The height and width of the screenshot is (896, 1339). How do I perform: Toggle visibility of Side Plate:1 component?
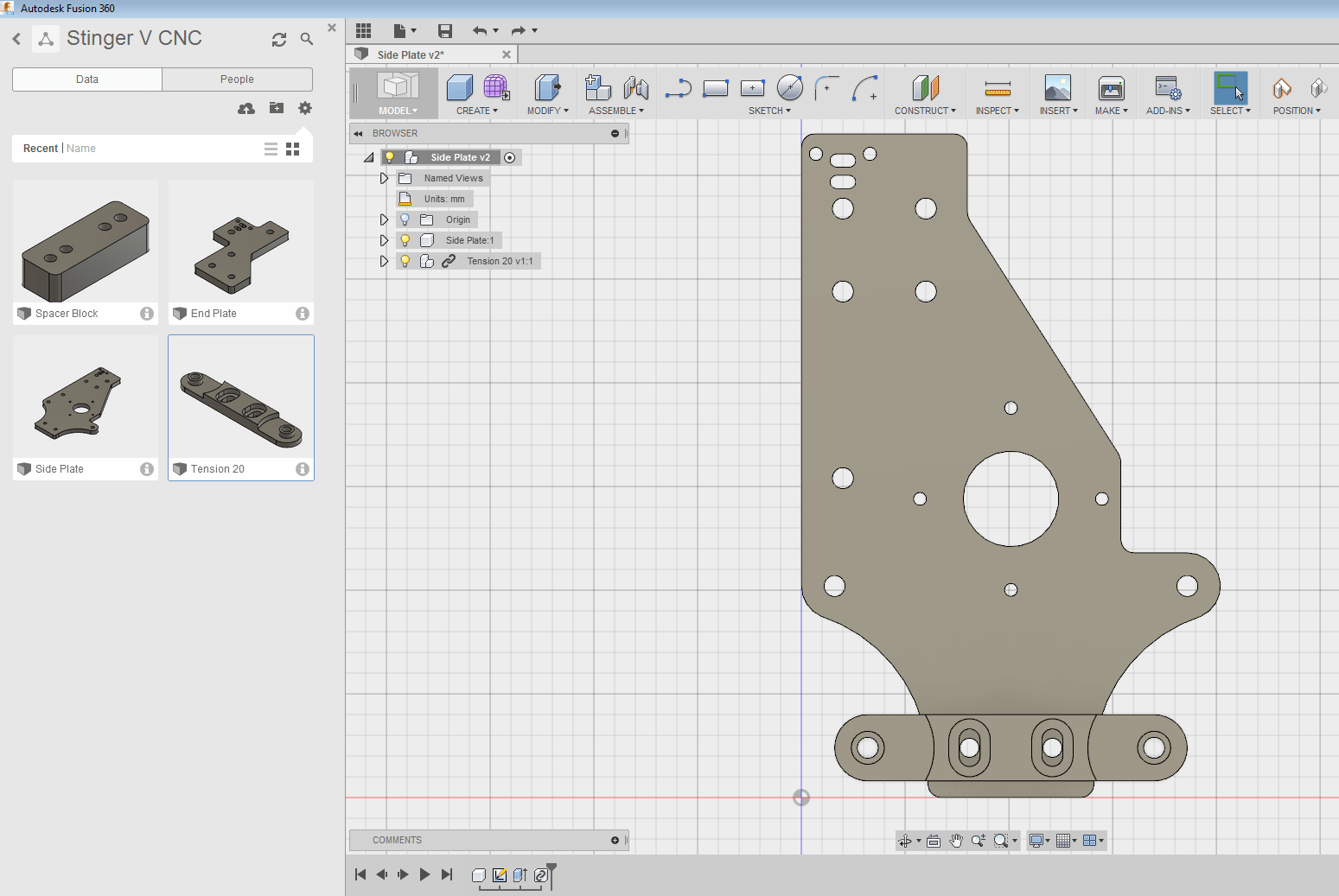click(x=405, y=239)
